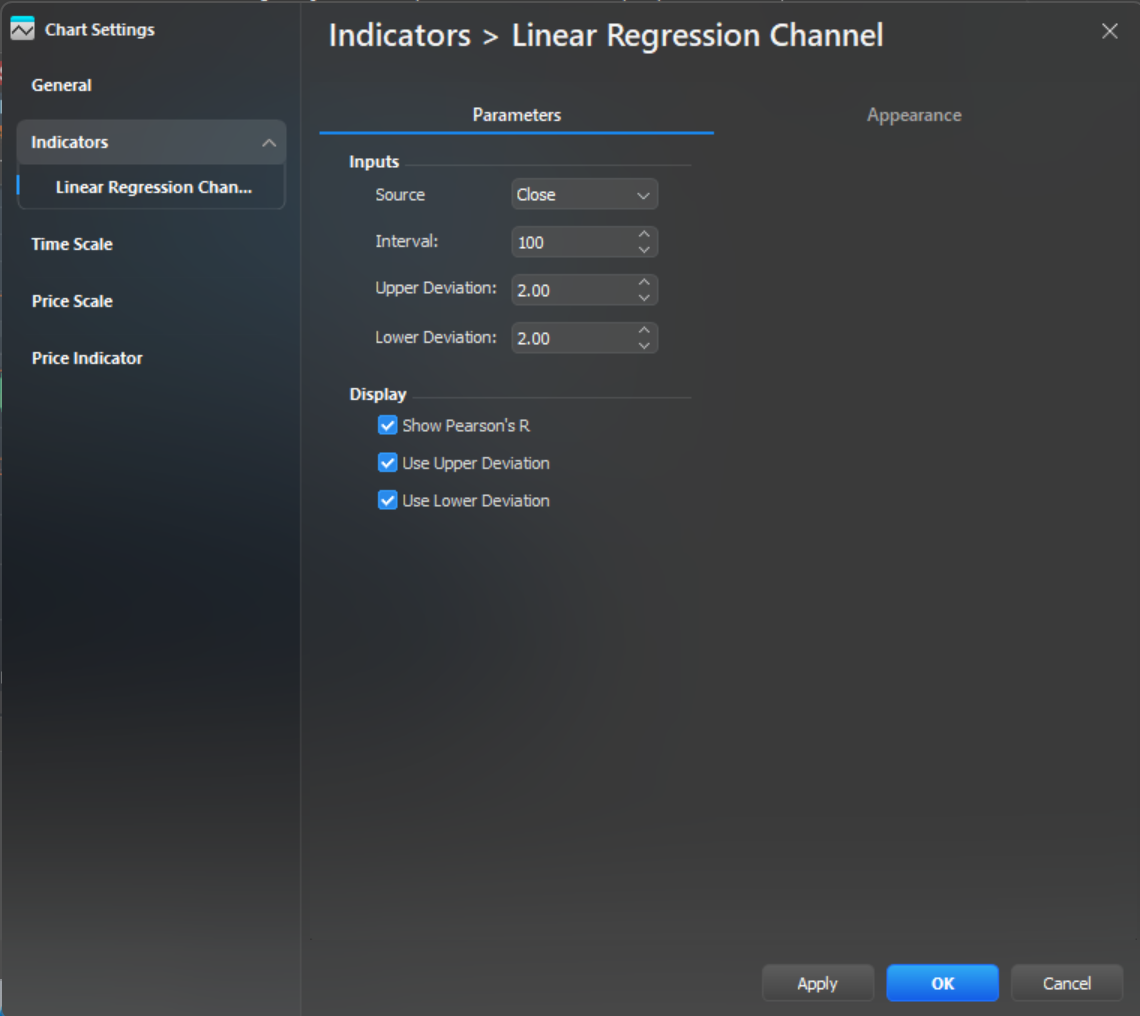Increase the Interval value with up arrow
1140x1016 pixels.
coord(644,234)
